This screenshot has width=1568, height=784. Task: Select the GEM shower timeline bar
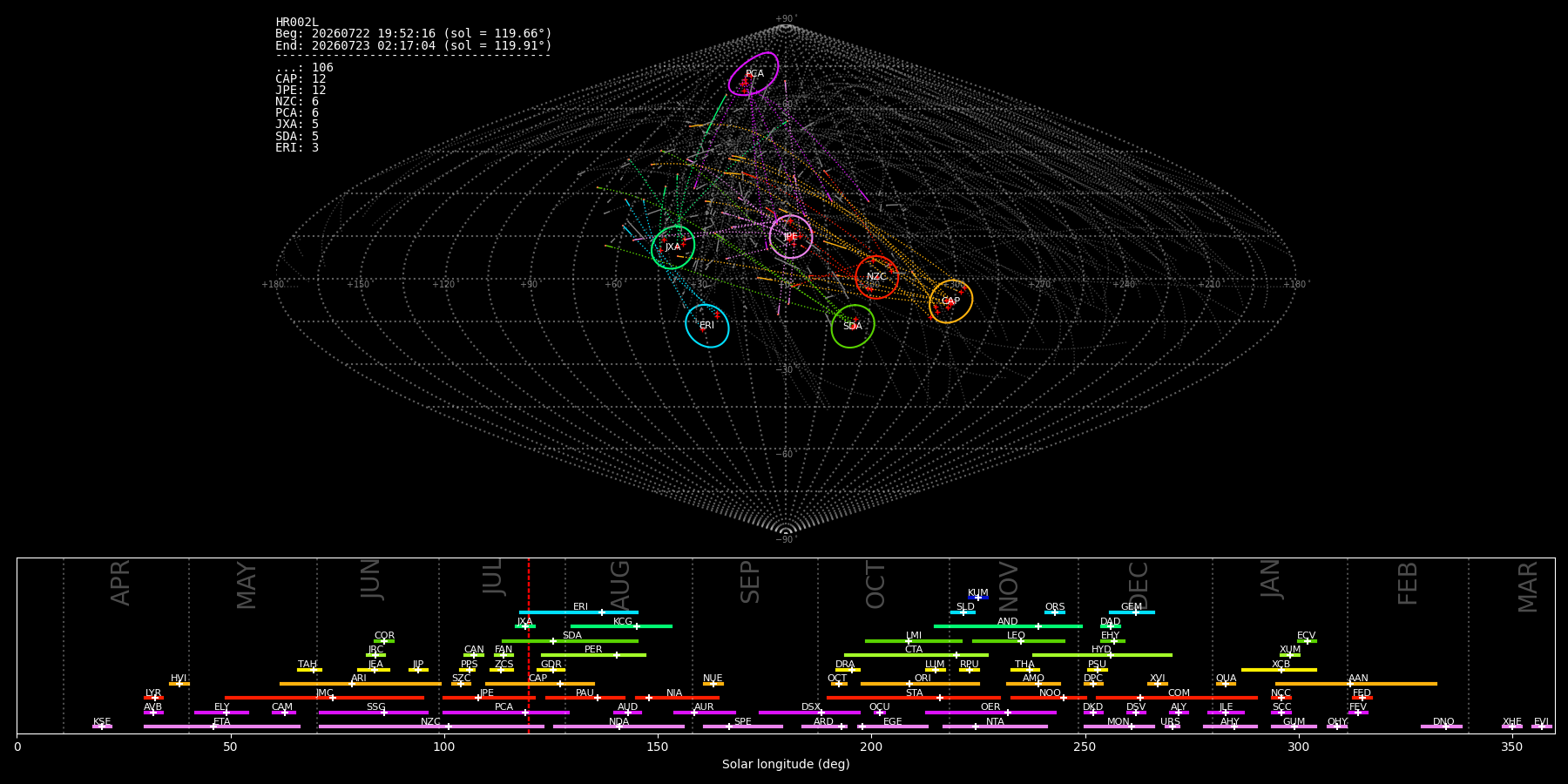[1132, 612]
